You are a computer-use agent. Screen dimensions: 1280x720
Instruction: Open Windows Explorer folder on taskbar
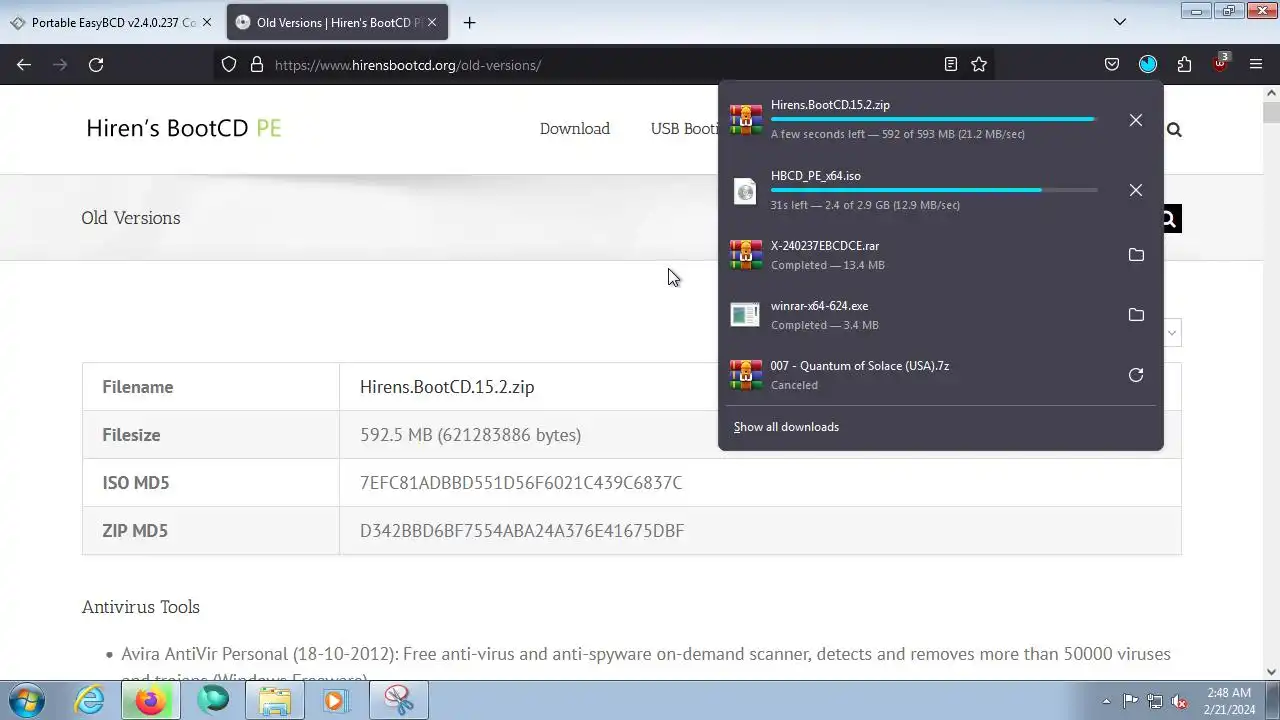(x=275, y=700)
